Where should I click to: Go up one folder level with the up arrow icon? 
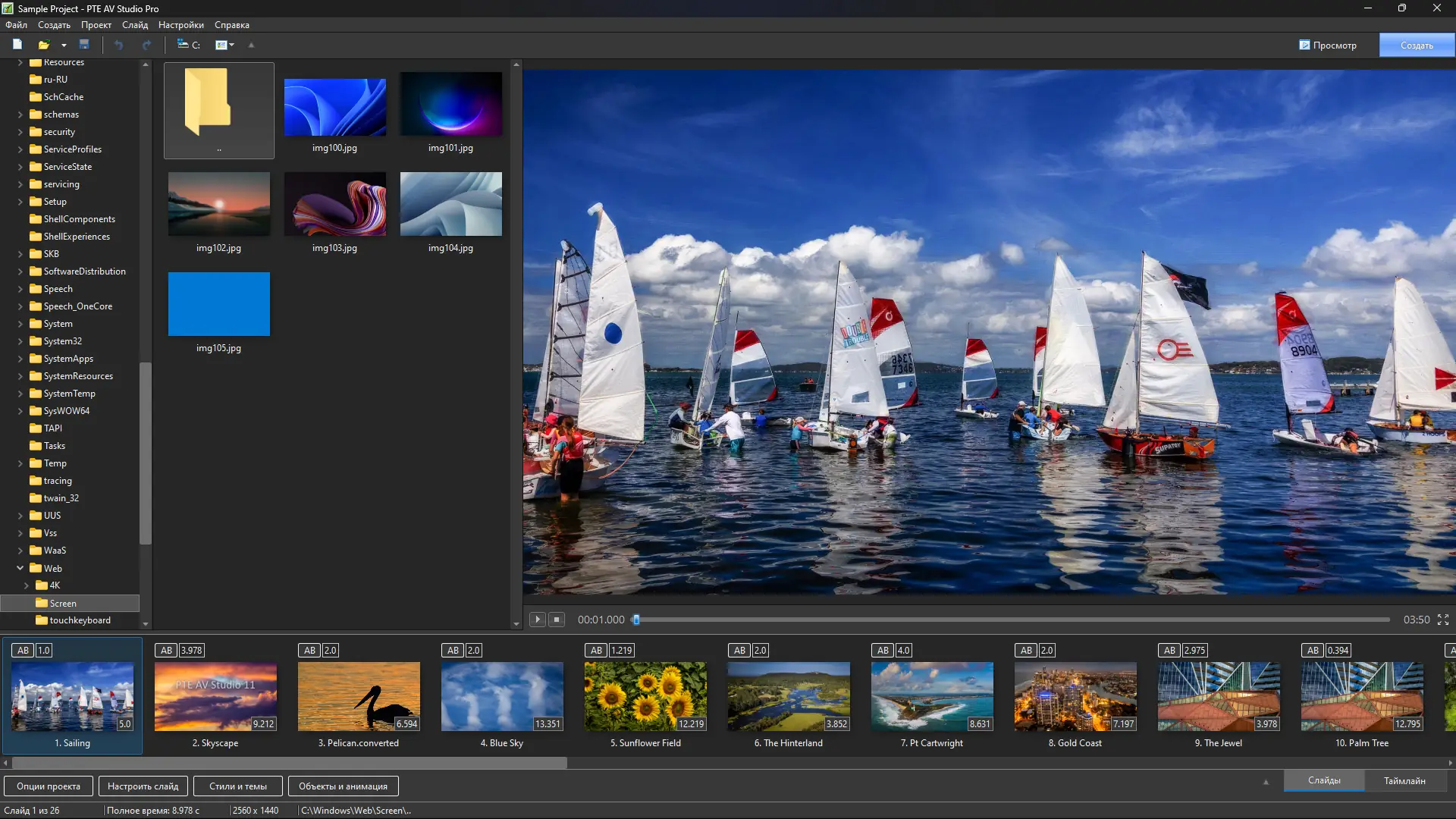(x=252, y=45)
